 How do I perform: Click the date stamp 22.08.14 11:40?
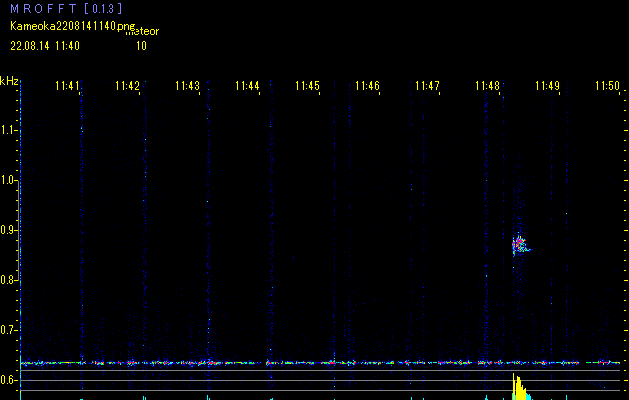(x=45, y=46)
